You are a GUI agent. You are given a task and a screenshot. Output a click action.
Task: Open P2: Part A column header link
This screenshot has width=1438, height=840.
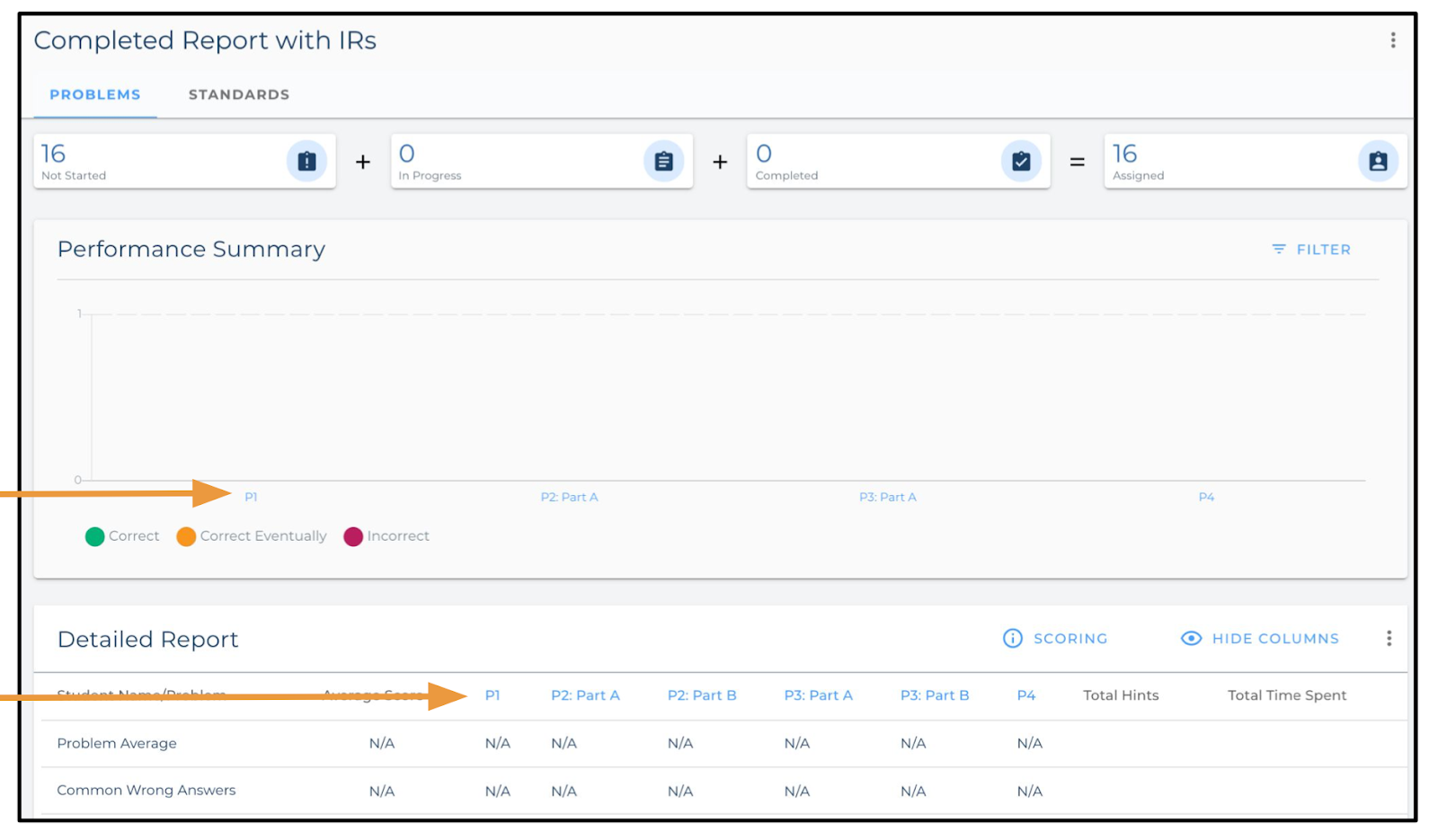coord(585,695)
